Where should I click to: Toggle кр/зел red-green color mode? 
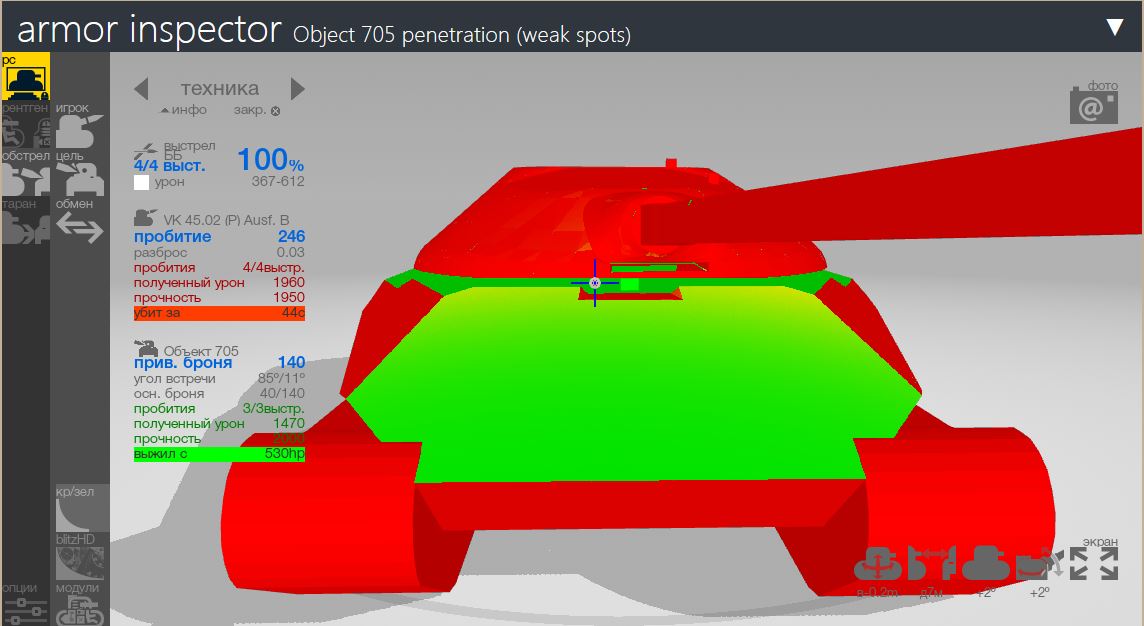click(80, 509)
